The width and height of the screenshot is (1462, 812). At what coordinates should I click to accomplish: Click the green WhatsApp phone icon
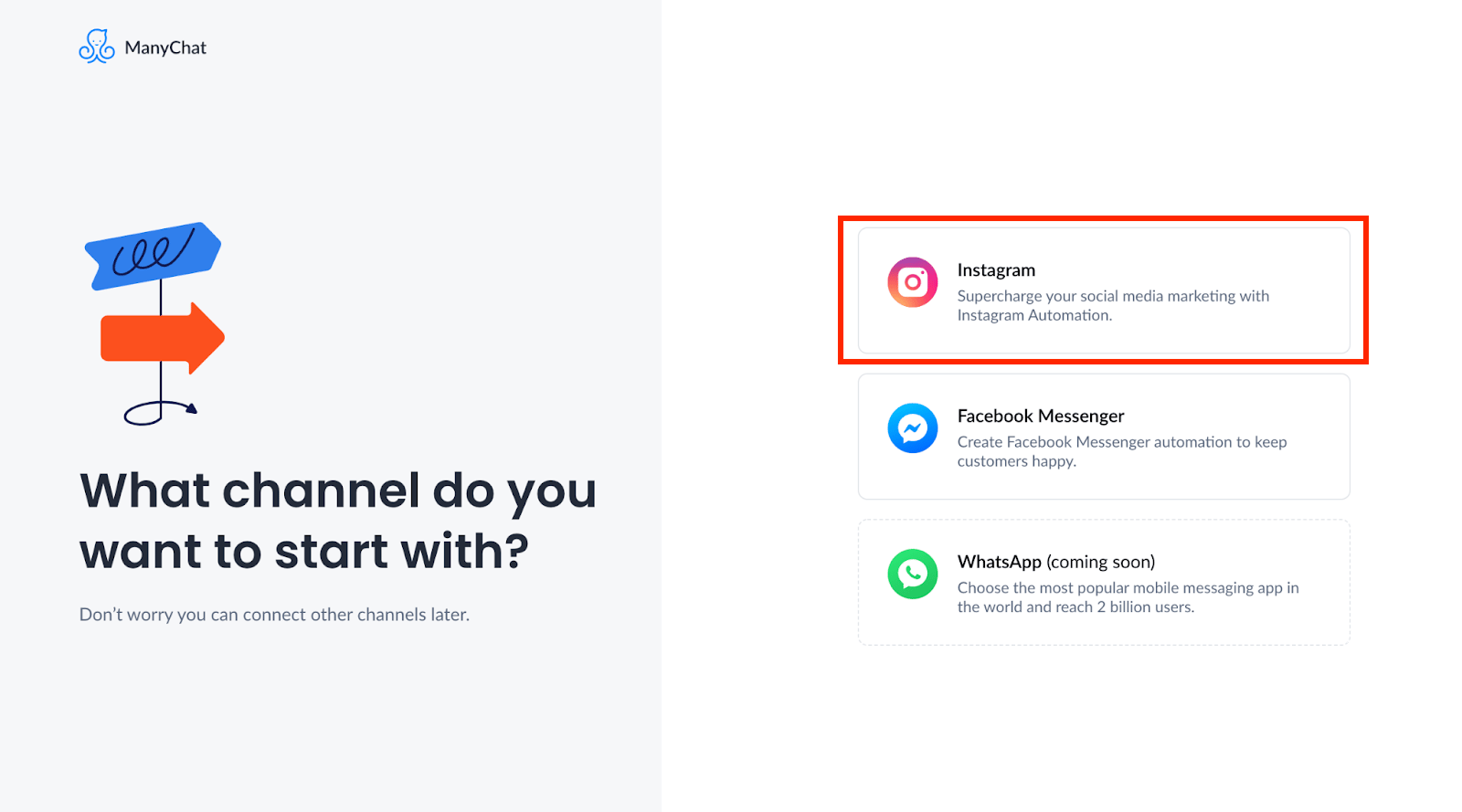[x=913, y=574]
